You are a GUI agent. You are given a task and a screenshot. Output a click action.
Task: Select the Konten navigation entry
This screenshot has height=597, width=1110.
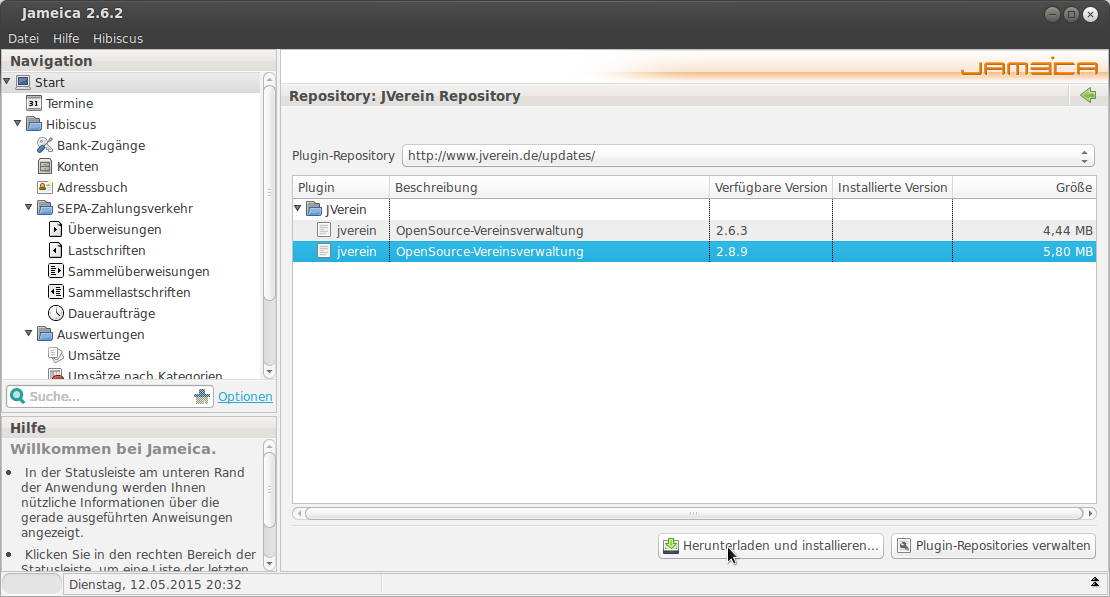pyautogui.click(x=78, y=166)
